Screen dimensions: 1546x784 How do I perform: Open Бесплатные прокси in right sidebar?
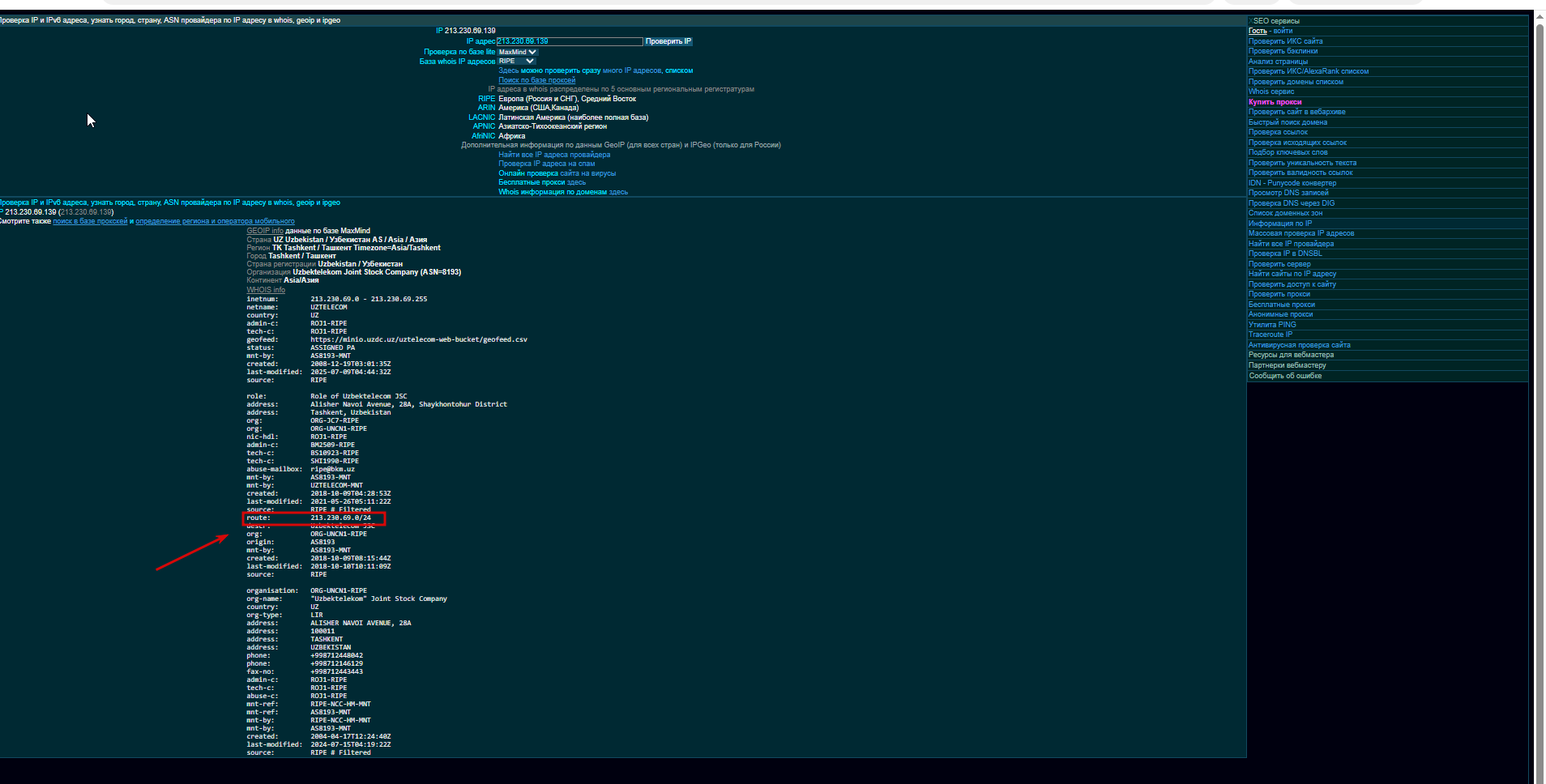point(1282,305)
